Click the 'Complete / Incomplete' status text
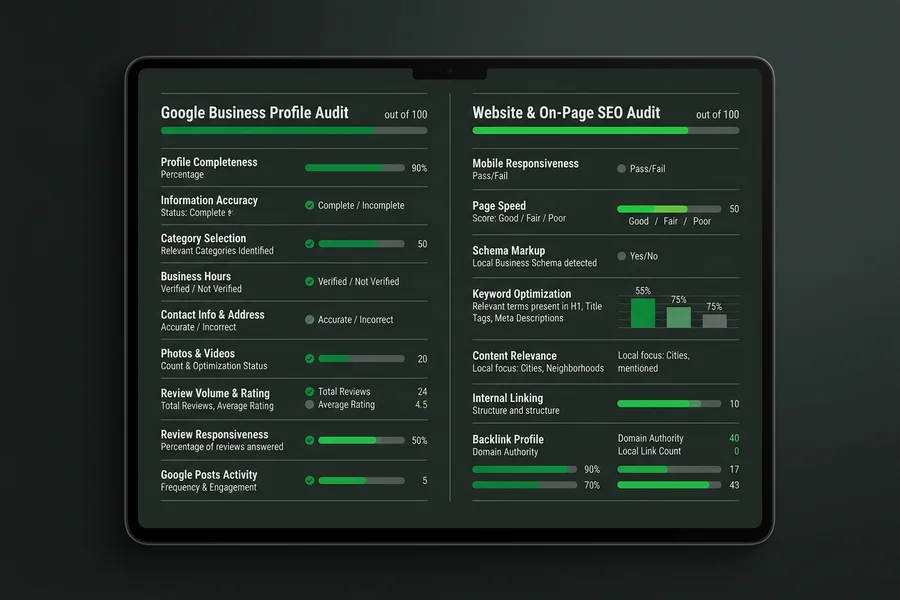Image resolution: width=900 pixels, height=600 pixels. pyautogui.click(x=361, y=205)
